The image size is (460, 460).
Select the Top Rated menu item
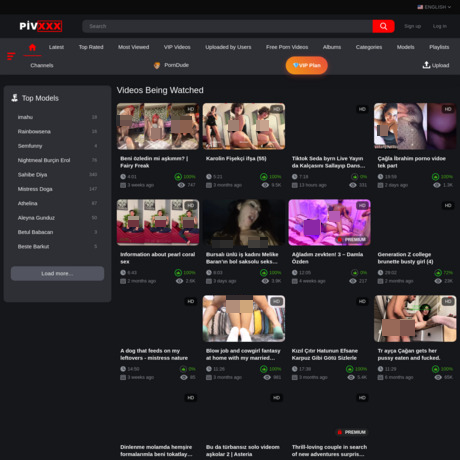point(91,47)
